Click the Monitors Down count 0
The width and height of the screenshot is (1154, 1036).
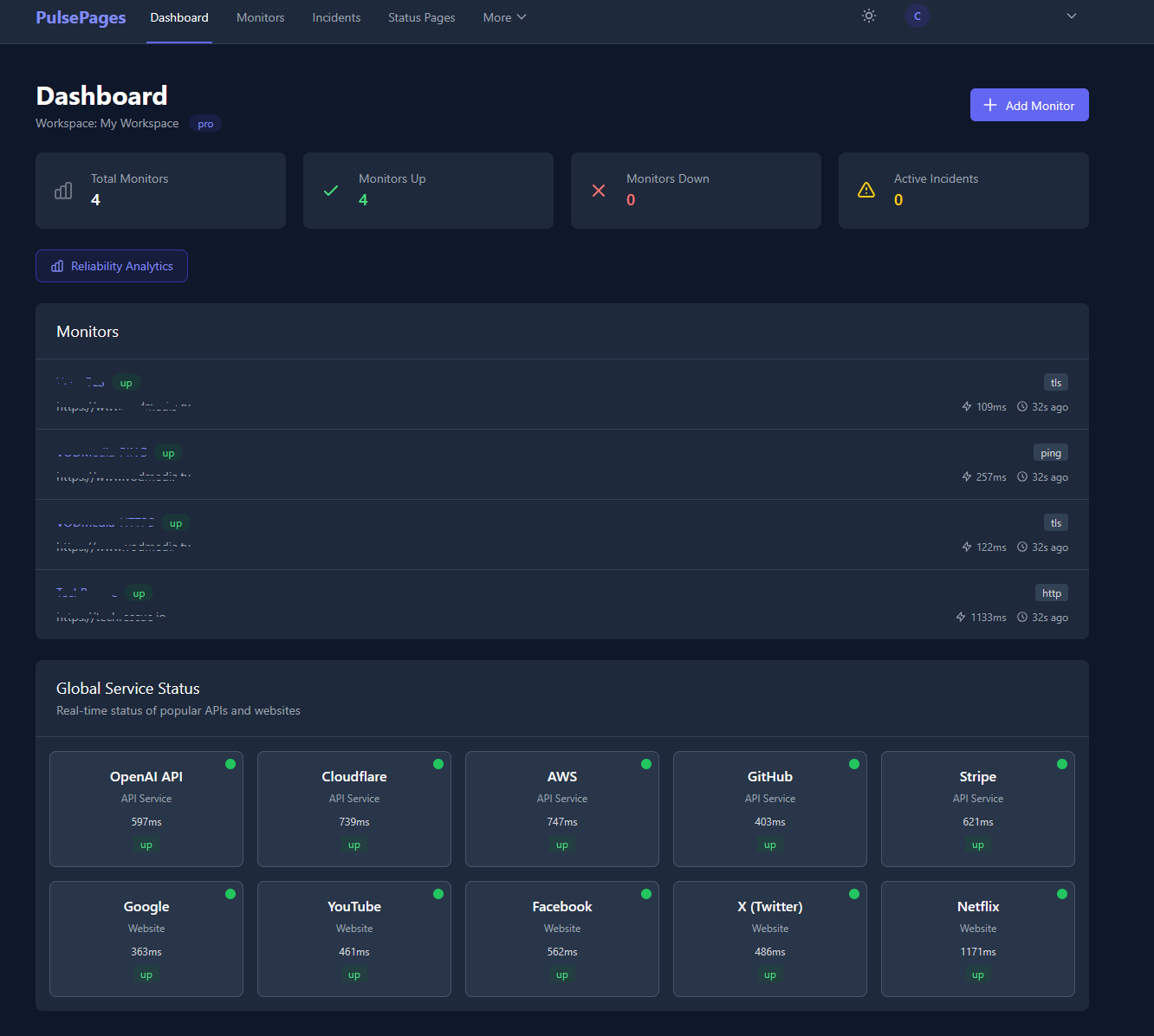631,200
